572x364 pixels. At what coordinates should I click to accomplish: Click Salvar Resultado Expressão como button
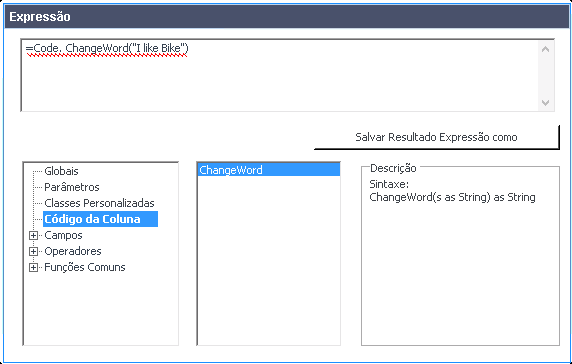[x=436, y=137]
